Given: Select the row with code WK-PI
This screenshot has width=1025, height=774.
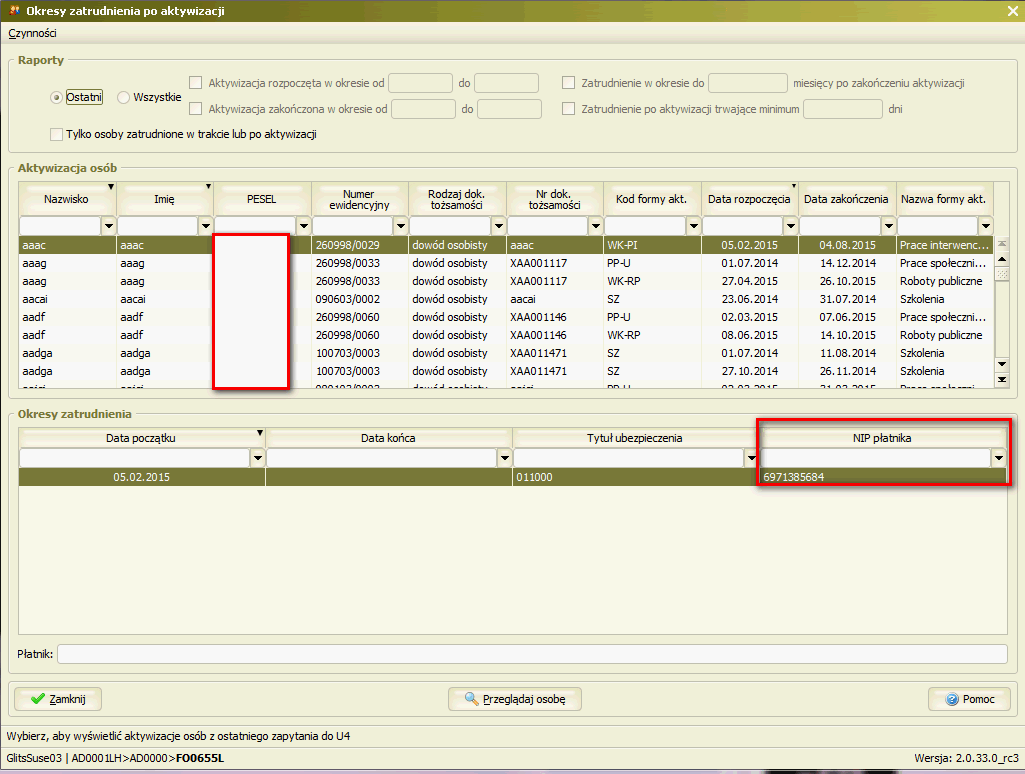Looking at the screenshot, I should click(x=506, y=245).
